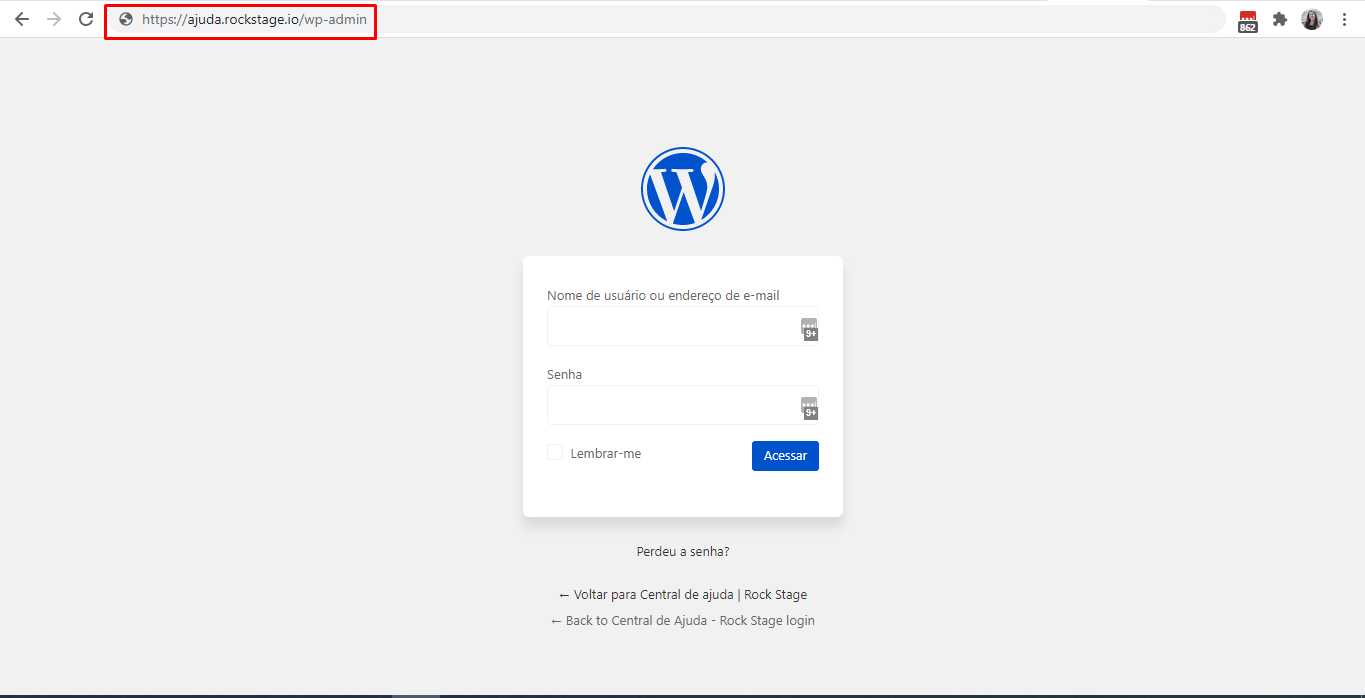1365x698 pixels.
Task: Follow Voltar para Central de ajuda link
Action: tap(683, 594)
